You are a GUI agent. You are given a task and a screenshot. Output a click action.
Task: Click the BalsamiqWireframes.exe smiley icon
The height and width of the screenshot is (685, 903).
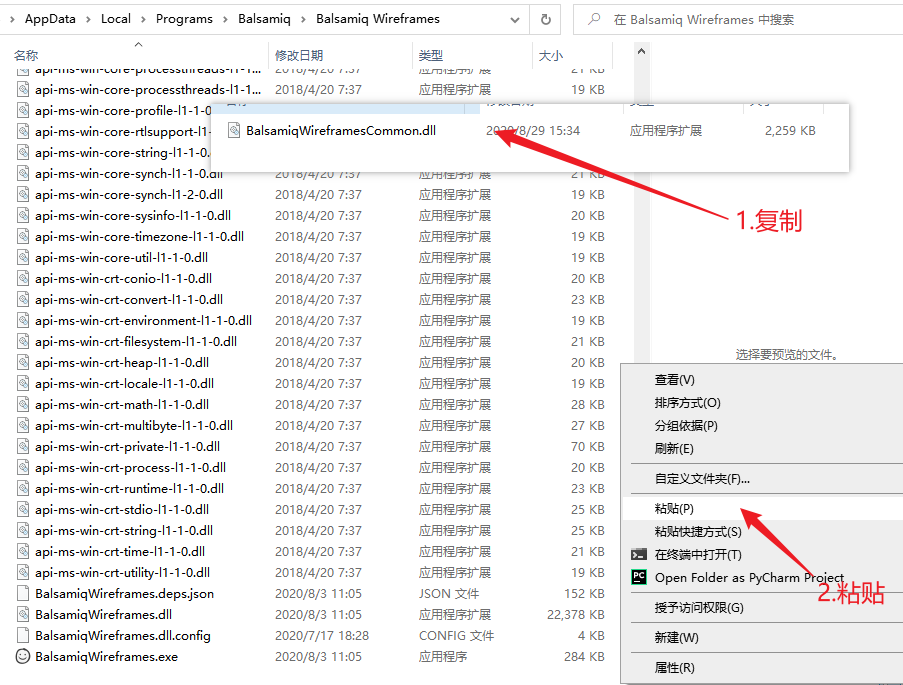pyautogui.click(x=22, y=656)
